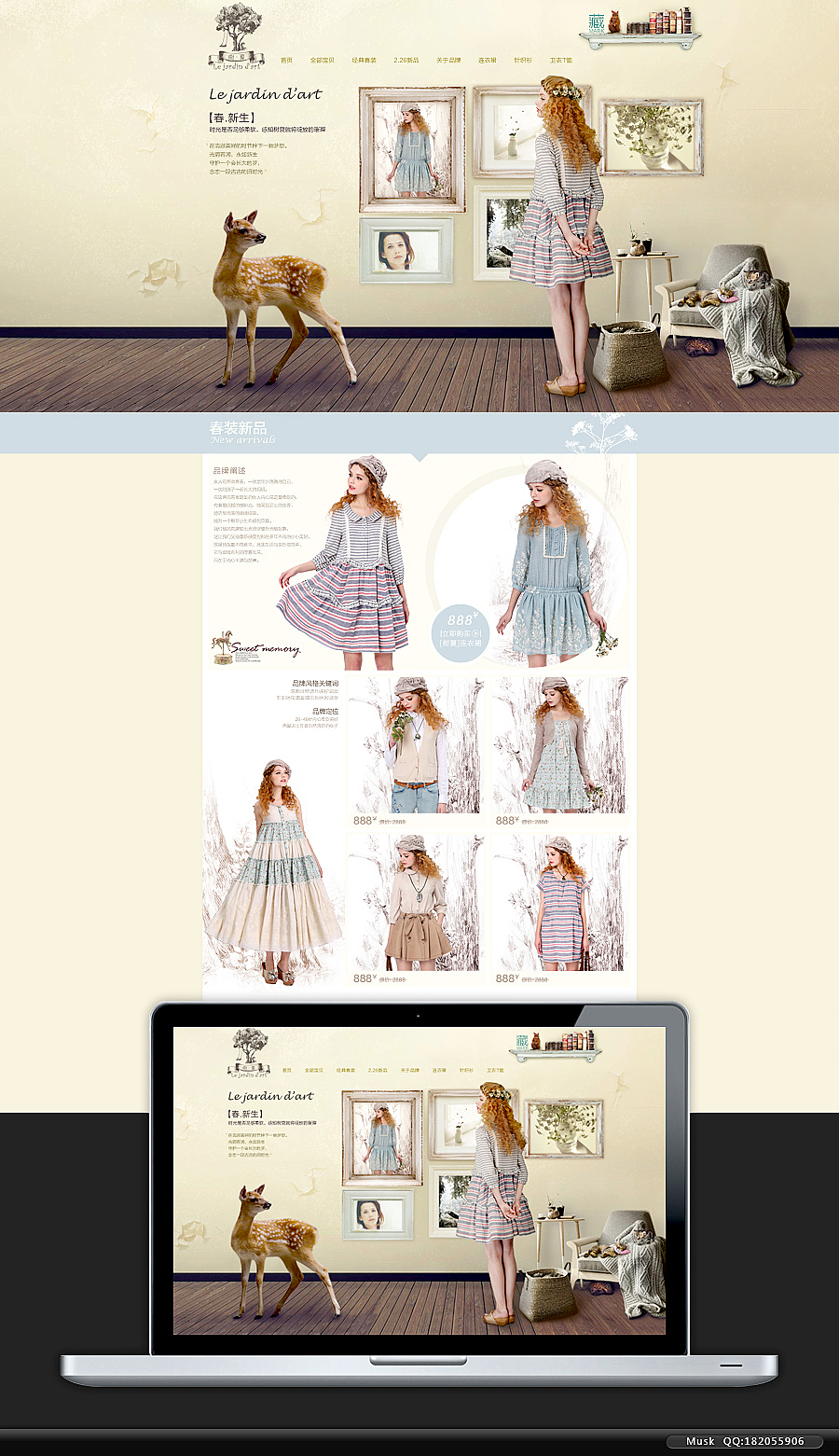Viewport: 839px width, 1456px height.
Task: Click the 藏 bookmark icon on the top shelf
Action: click(597, 23)
